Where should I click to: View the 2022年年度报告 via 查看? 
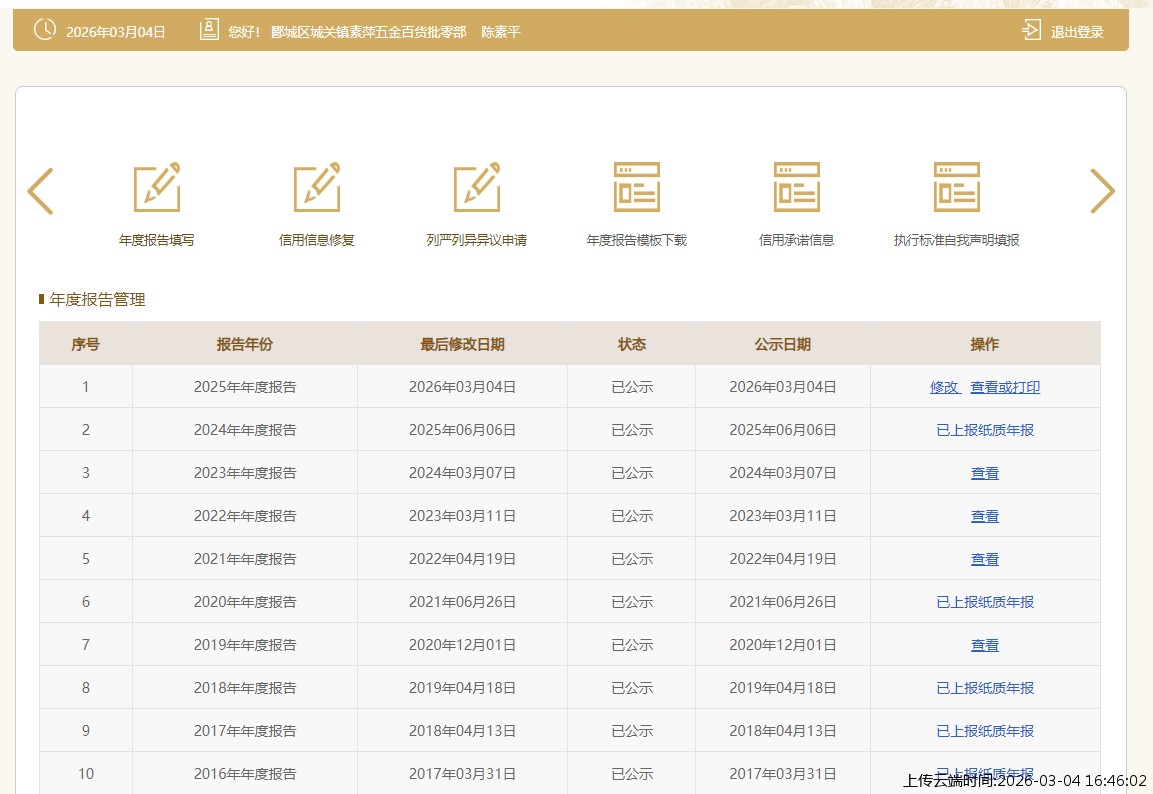(985, 516)
